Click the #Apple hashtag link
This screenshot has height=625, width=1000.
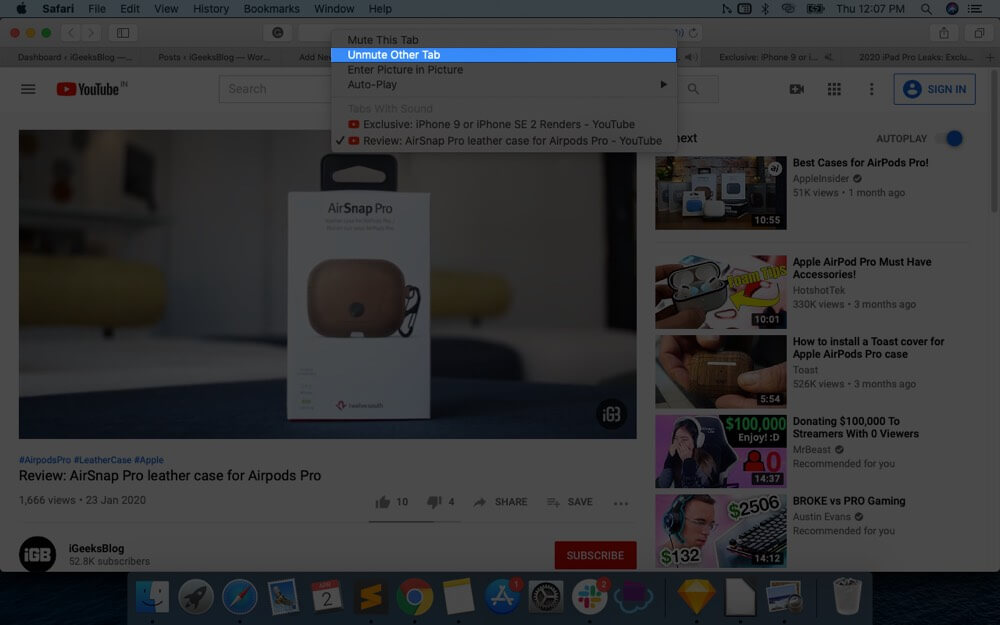tap(149, 460)
